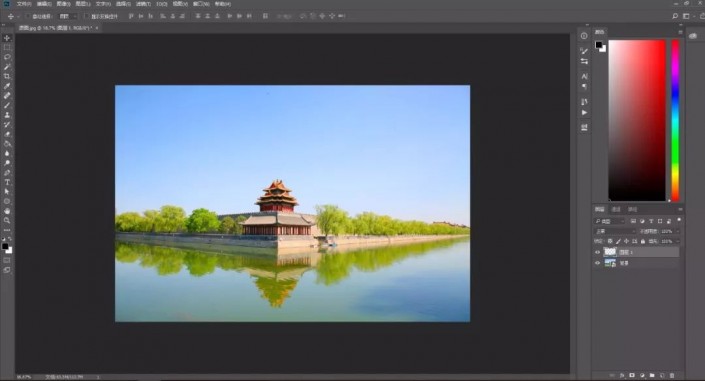Toggle lock all (padlock icon)
Screen dimensions: 705x381
(643, 242)
